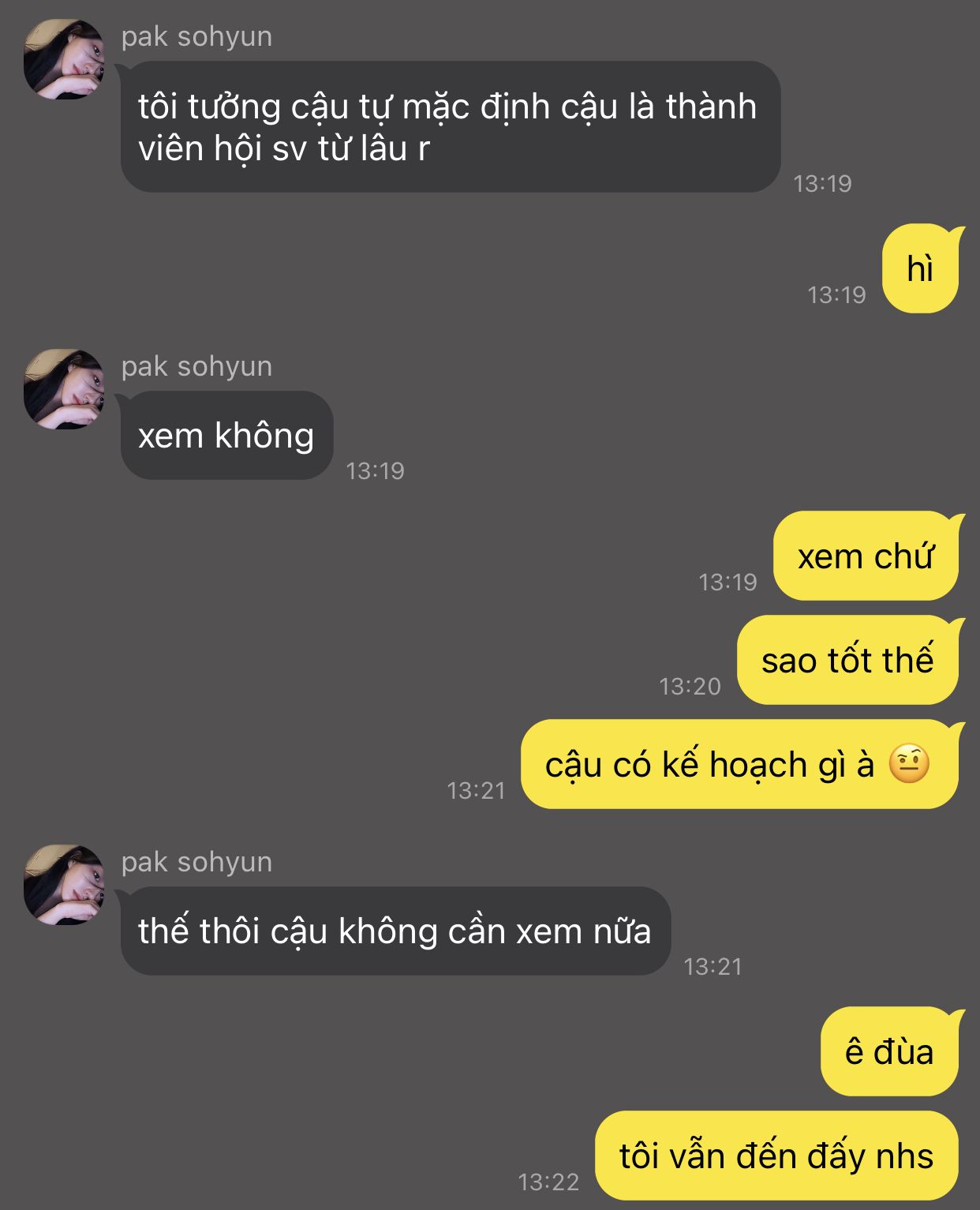This screenshot has width=980, height=1210.
Task: Tap the raised-eyebrow emoji in yellow message
Action: pyautogui.click(x=909, y=764)
